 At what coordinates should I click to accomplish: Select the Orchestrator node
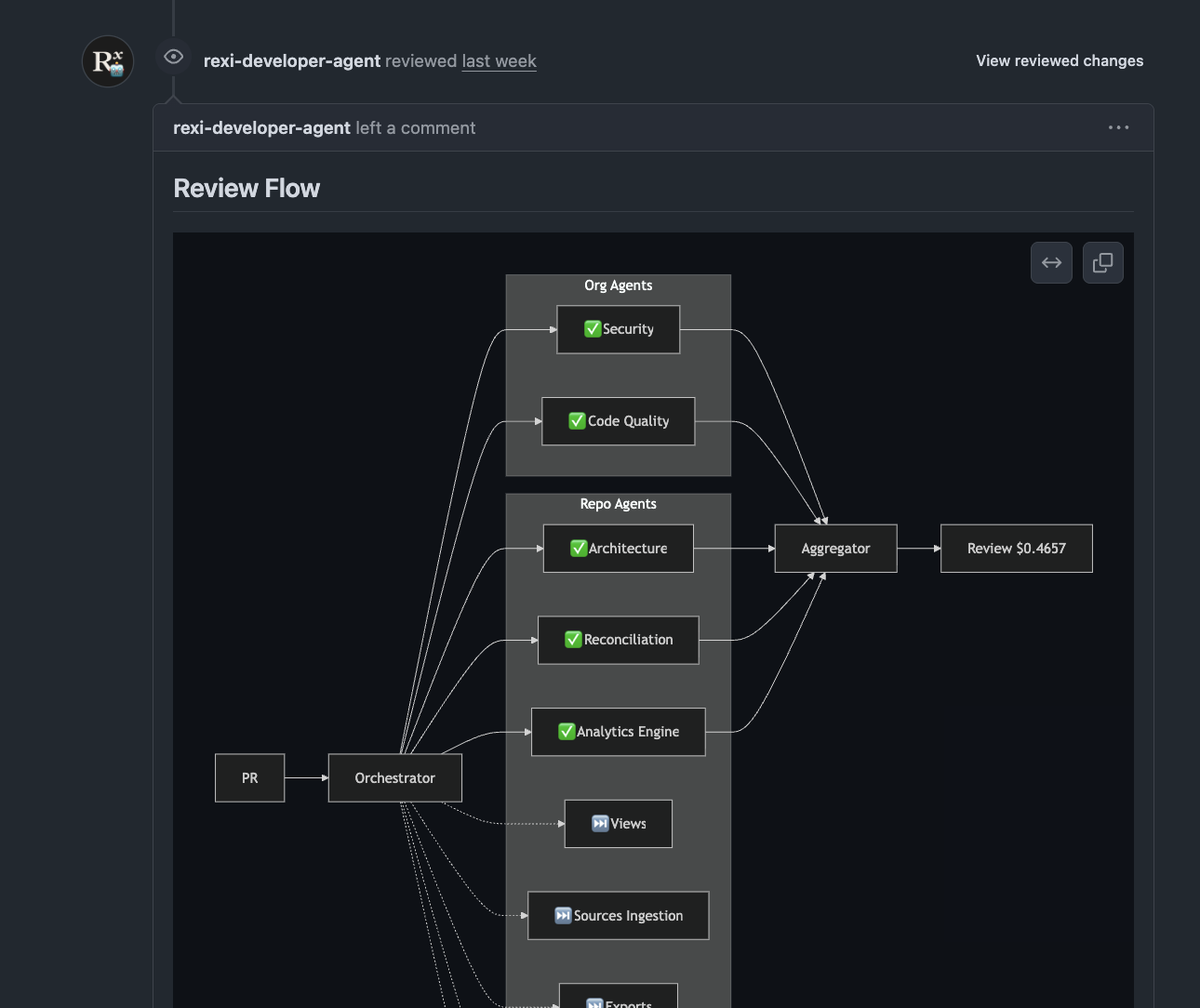point(395,778)
